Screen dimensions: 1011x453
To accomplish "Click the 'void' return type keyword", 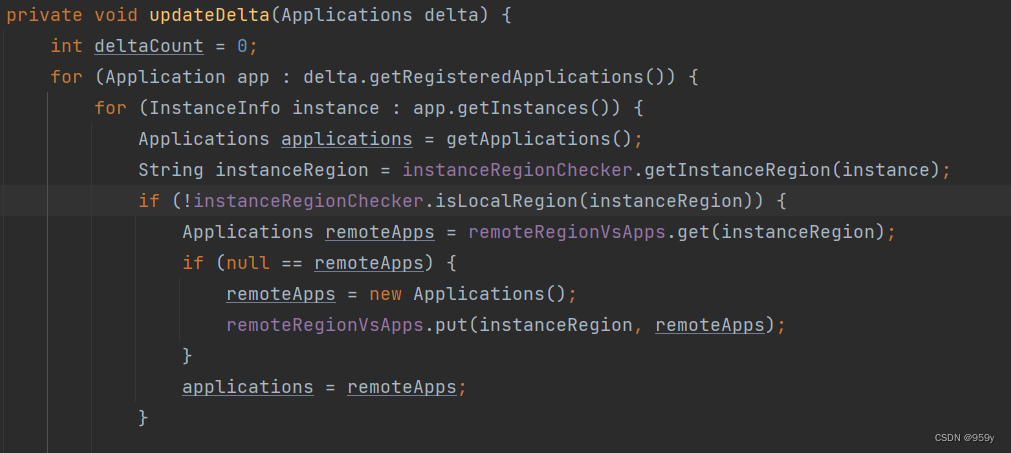I will click(116, 15).
